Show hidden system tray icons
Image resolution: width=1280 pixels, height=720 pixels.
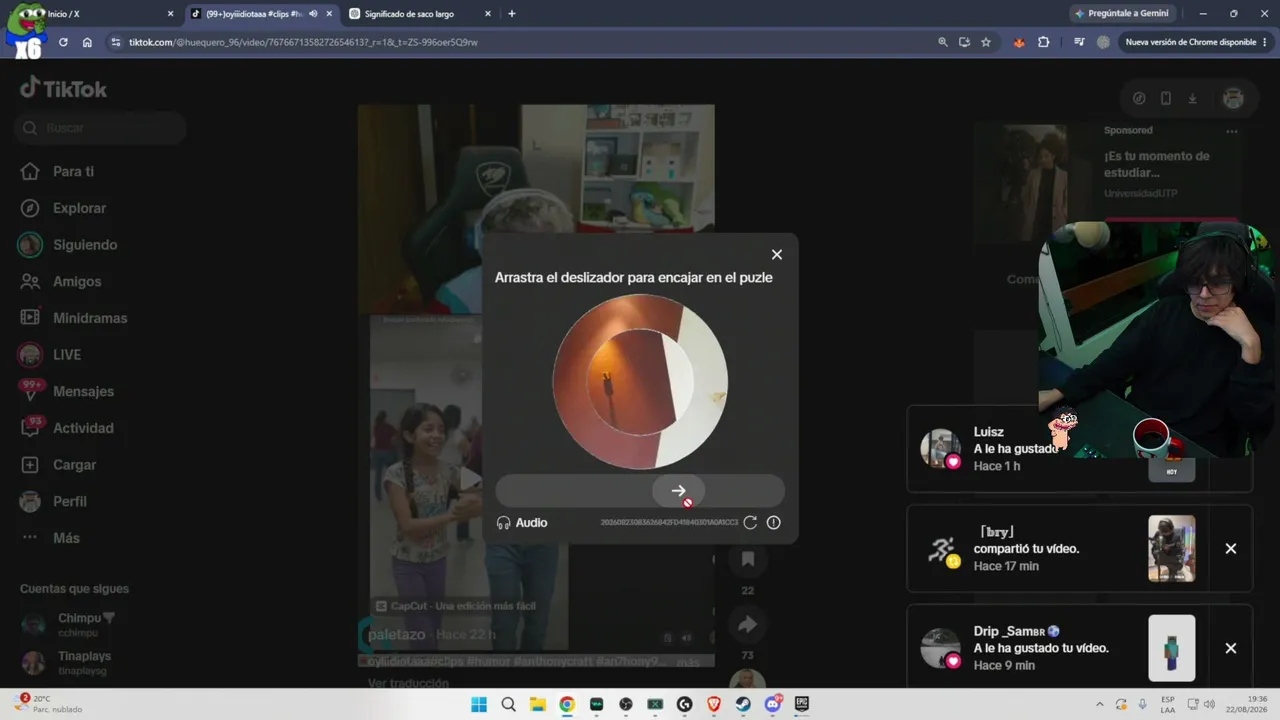click(x=1100, y=704)
